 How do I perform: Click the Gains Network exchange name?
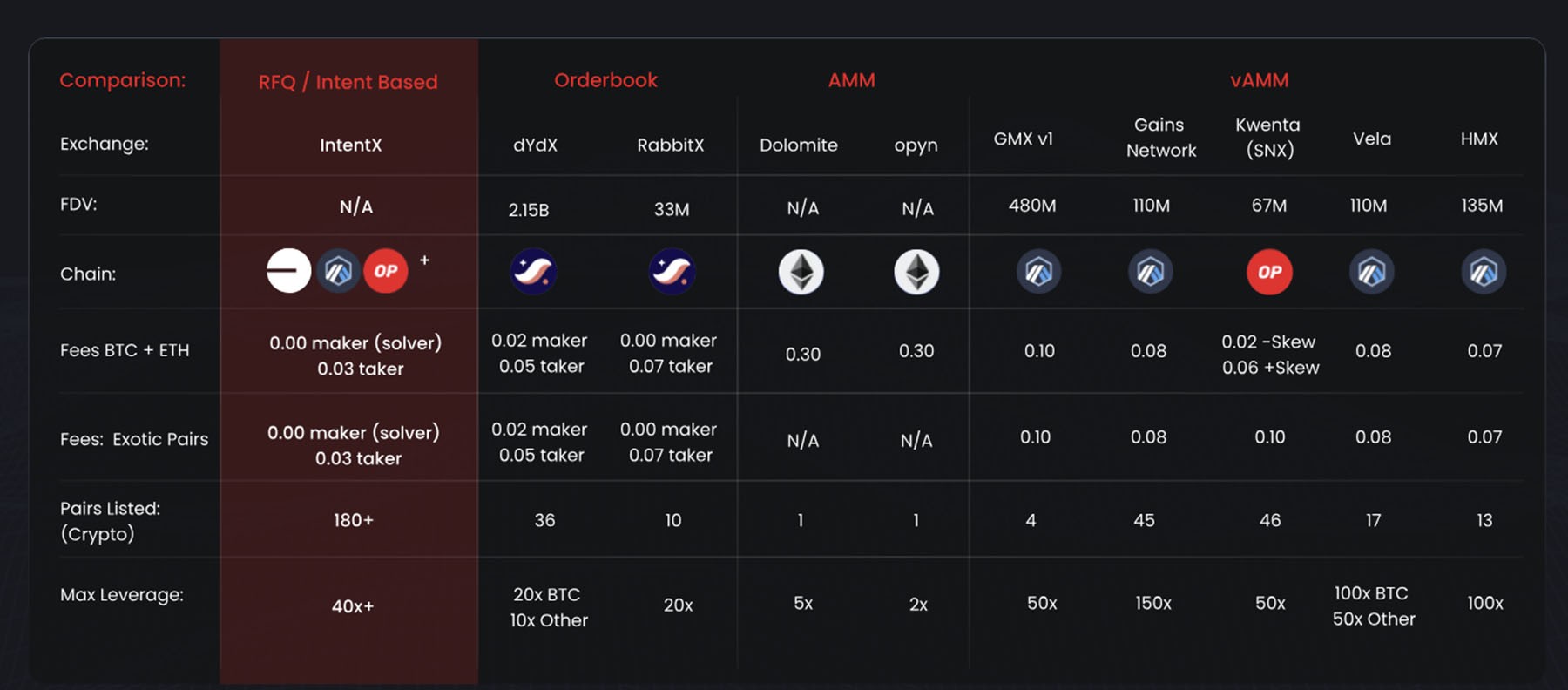1160,138
